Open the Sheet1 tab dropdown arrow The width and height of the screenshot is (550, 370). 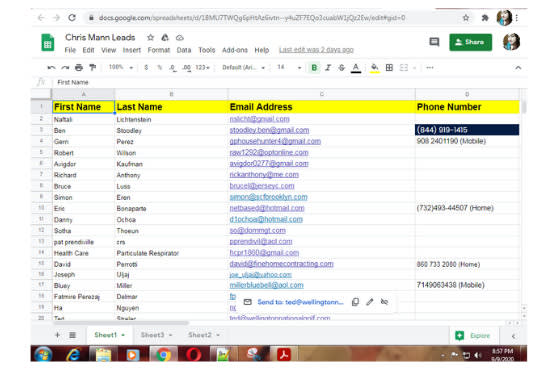(x=123, y=335)
